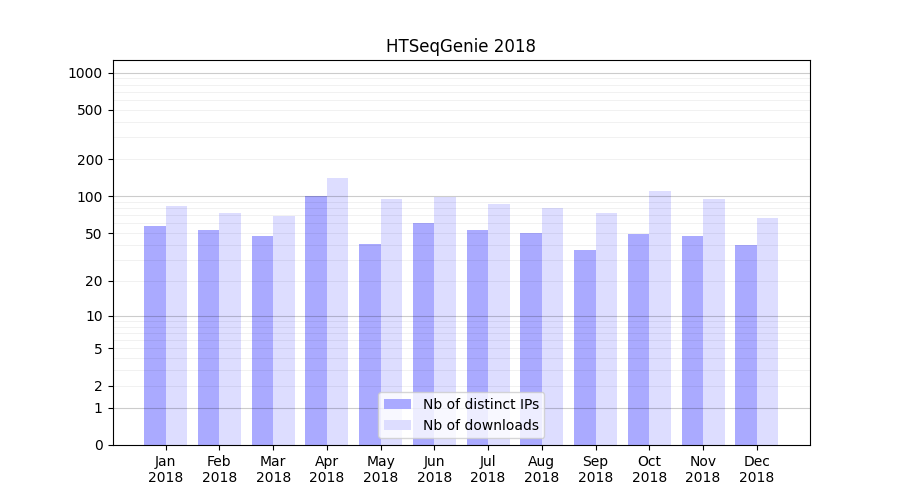
Task: Click the downloads legend color swatch
Action: tap(397, 425)
